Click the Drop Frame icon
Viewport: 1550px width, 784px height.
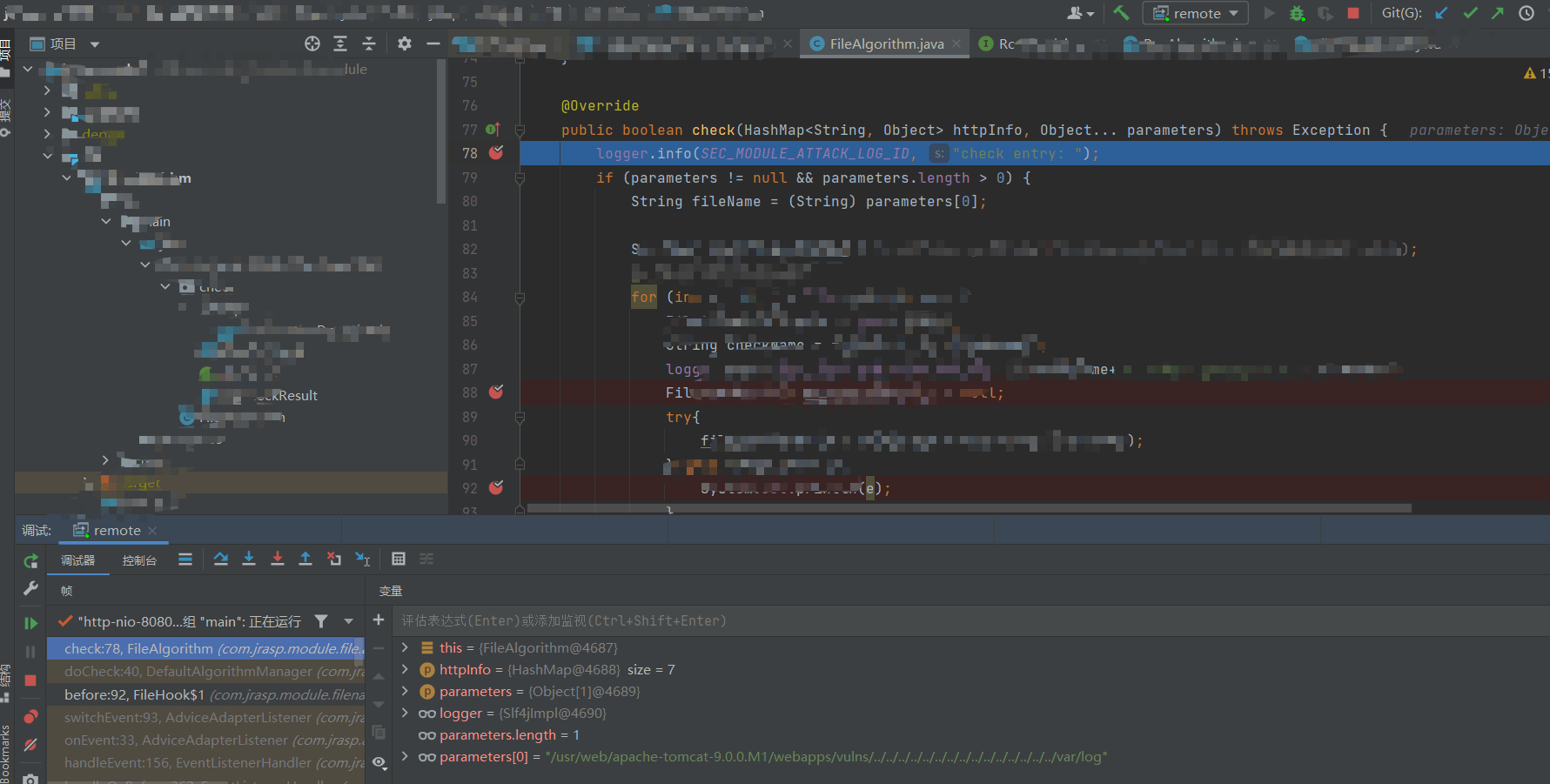[334, 559]
